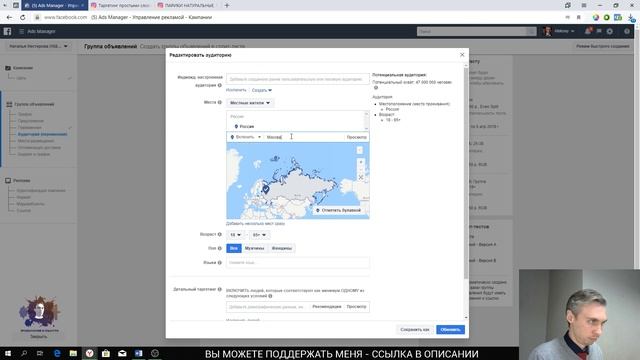The width and height of the screenshot is (640, 360).
Task: Click the Facebook top search field
Action: pos(471,31)
